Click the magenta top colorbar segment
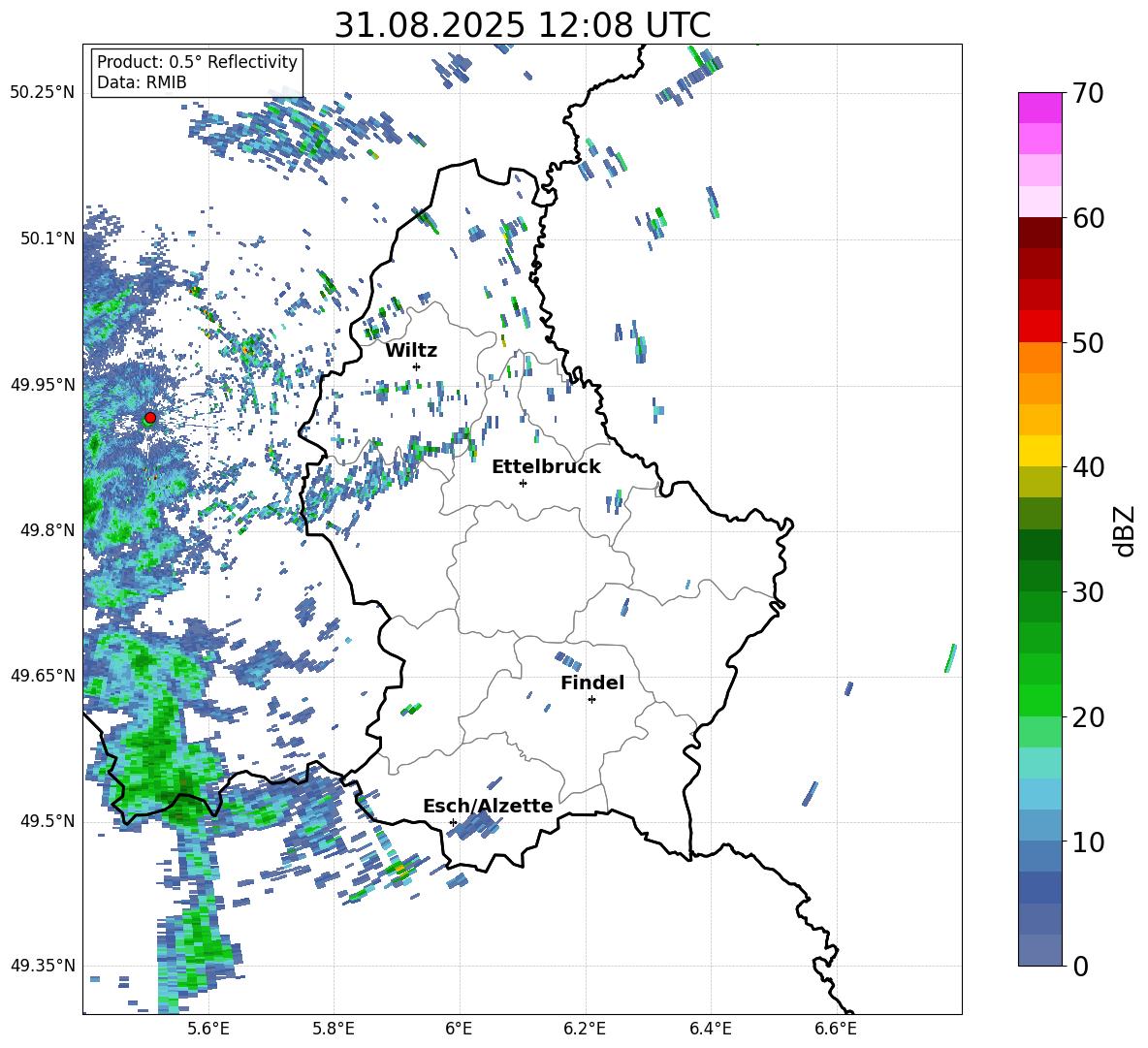Viewport: 1148px width, 1048px height. point(1039,109)
